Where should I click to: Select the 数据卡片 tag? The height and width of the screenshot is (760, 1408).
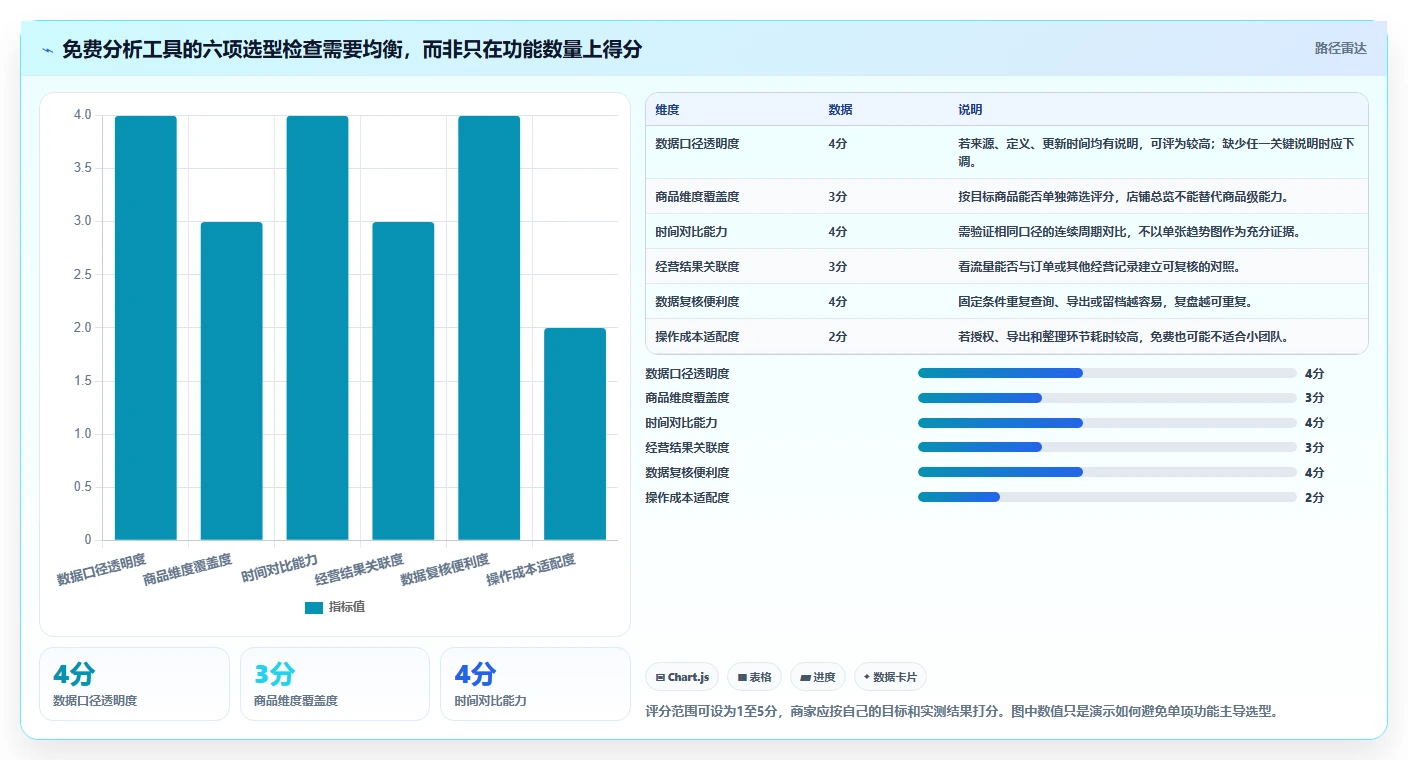890,677
